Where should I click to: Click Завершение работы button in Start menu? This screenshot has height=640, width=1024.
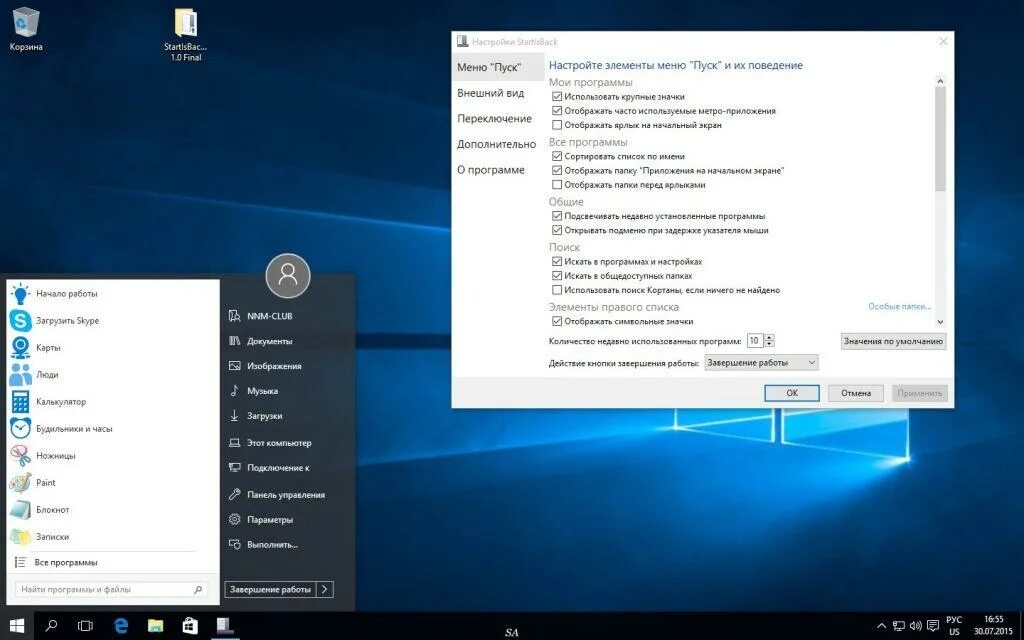click(x=270, y=589)
